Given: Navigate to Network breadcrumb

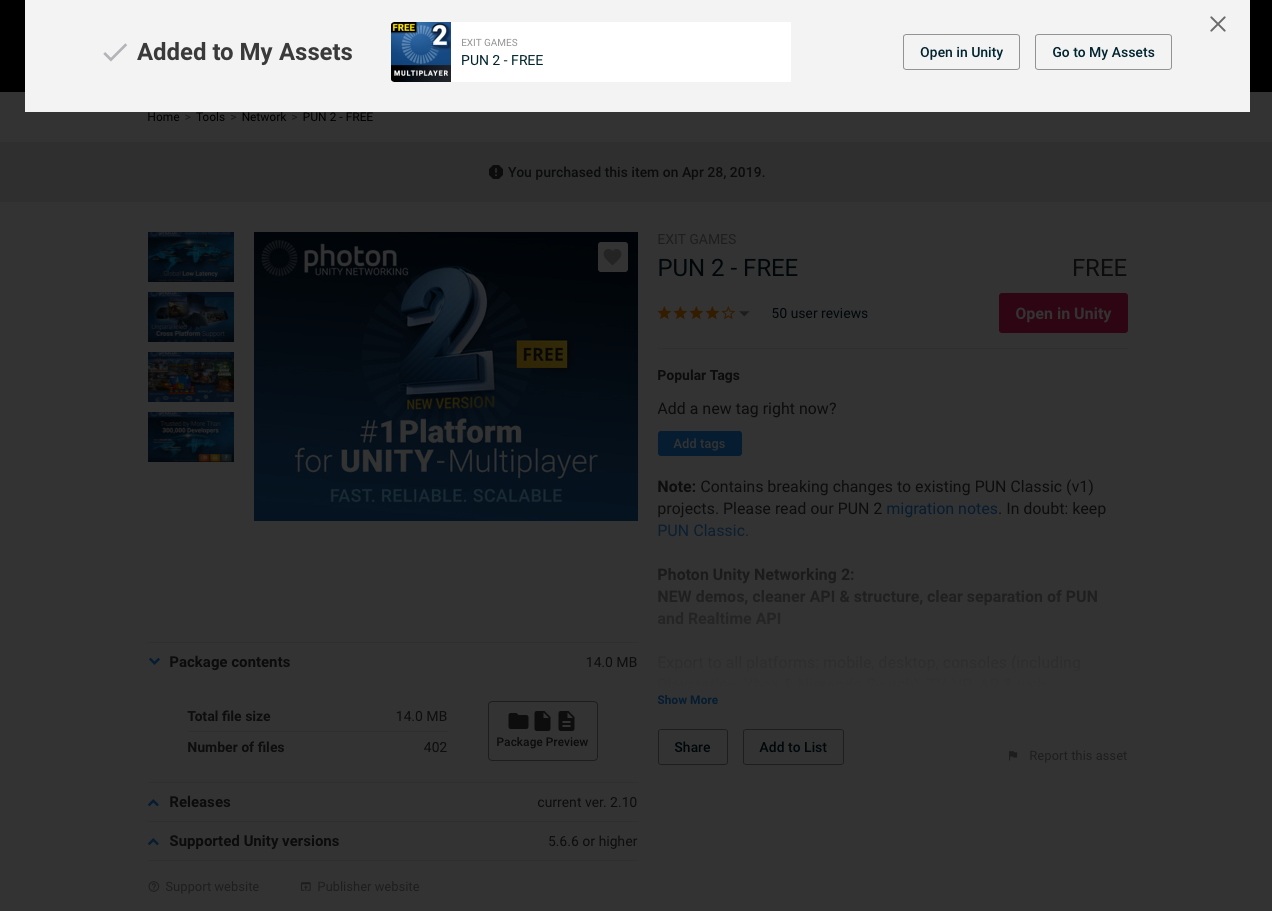Looking at the screenshot, I should 264,117.
